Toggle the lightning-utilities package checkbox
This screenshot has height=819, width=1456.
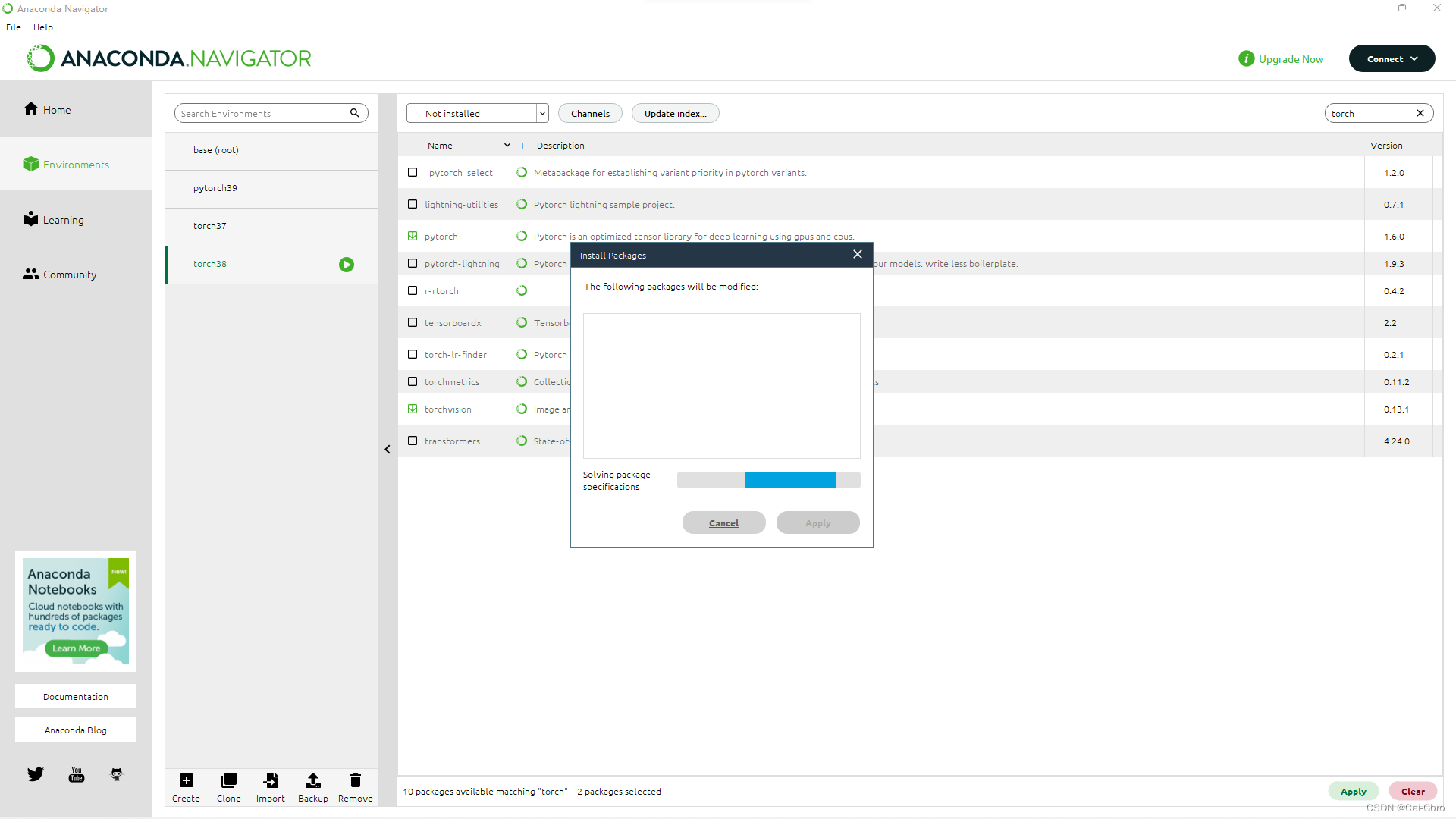[x=413, y=204]
